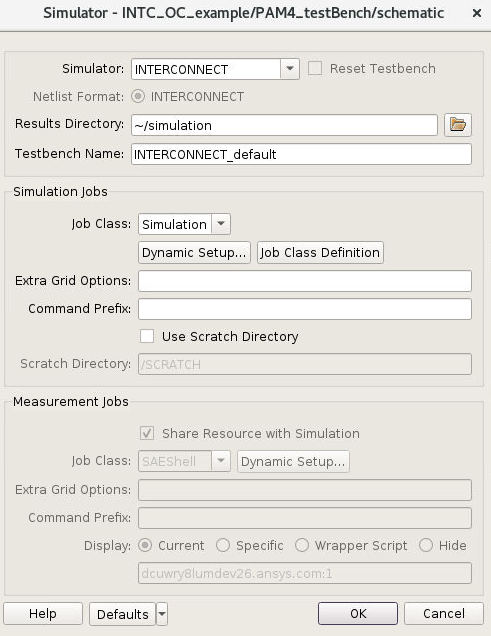Click Measurement Jobs Extra Grid Options field
491x636 pixels.
[305, 490]
